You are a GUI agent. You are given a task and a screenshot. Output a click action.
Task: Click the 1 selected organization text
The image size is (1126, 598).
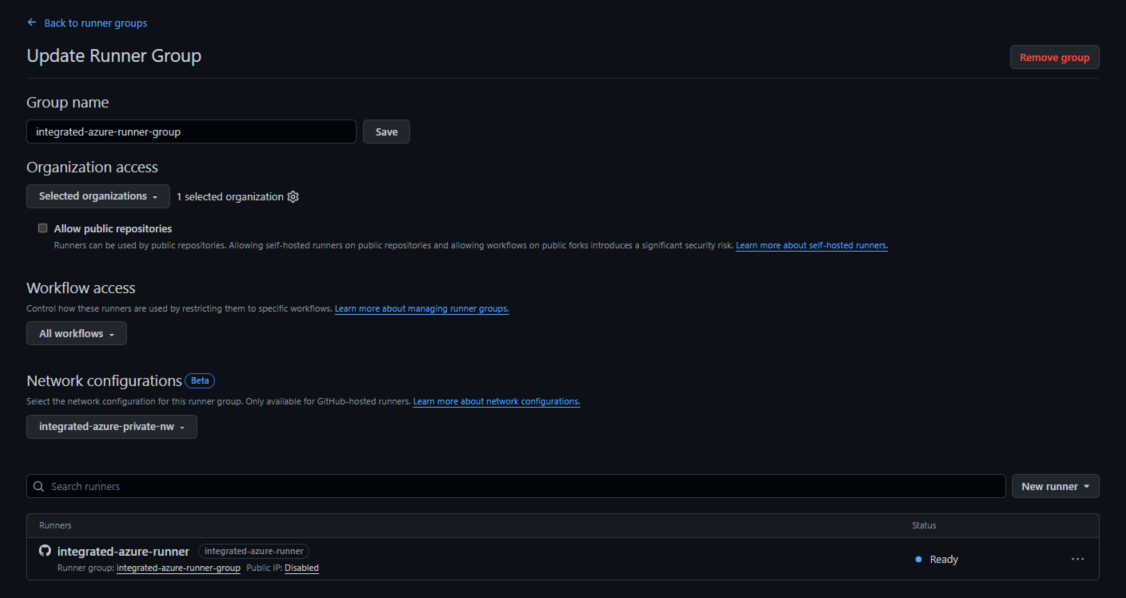pos(230,197)
